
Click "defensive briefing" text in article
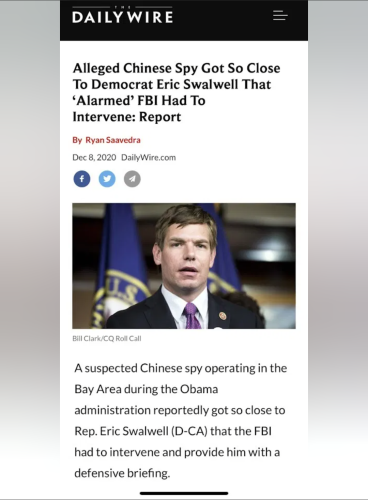pyautogui.click(x=122, y=473)
